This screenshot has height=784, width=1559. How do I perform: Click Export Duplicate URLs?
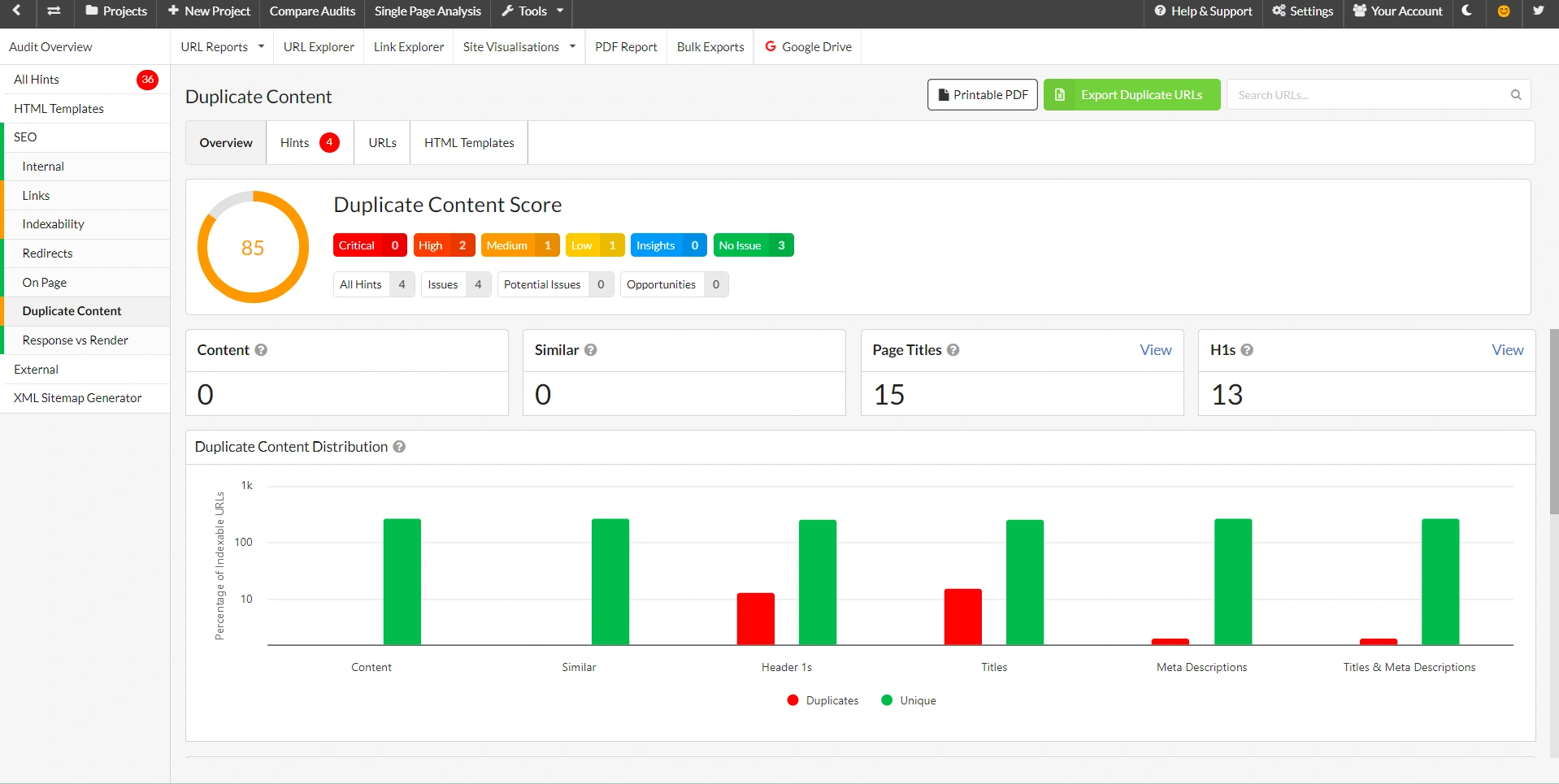click(x=1131, y=94)
